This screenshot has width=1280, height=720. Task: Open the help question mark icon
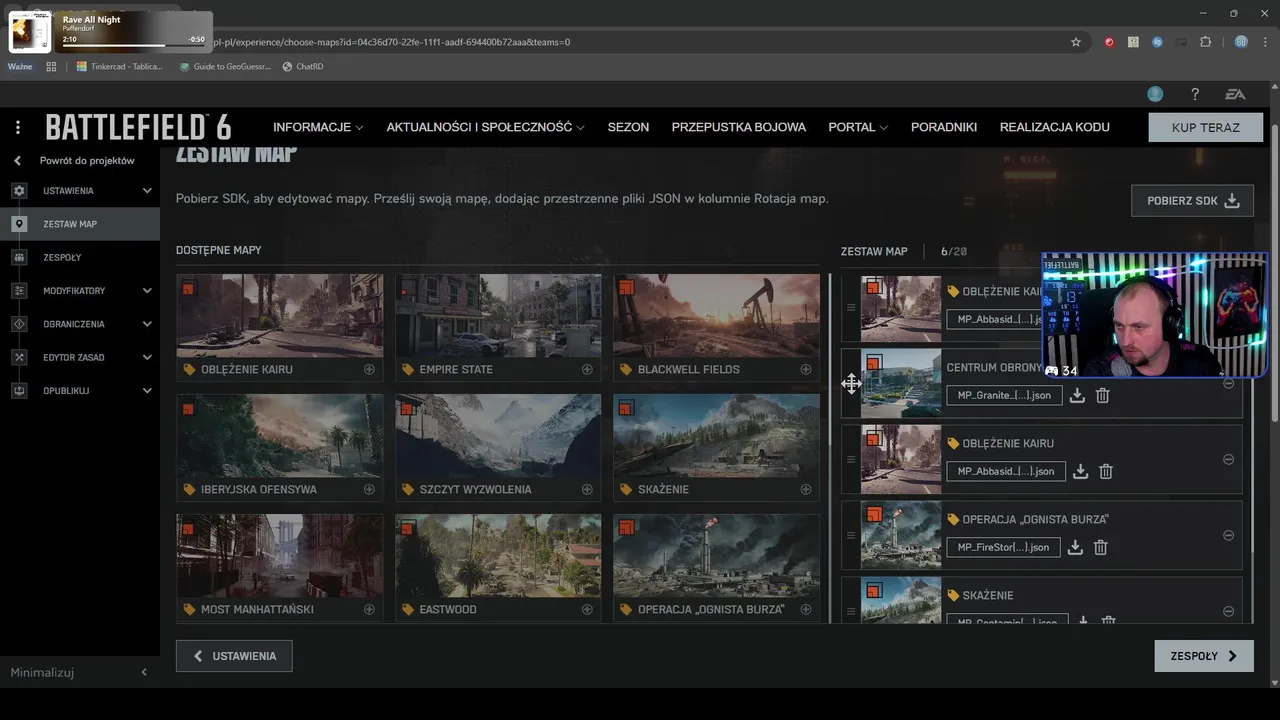(1194, 94)
